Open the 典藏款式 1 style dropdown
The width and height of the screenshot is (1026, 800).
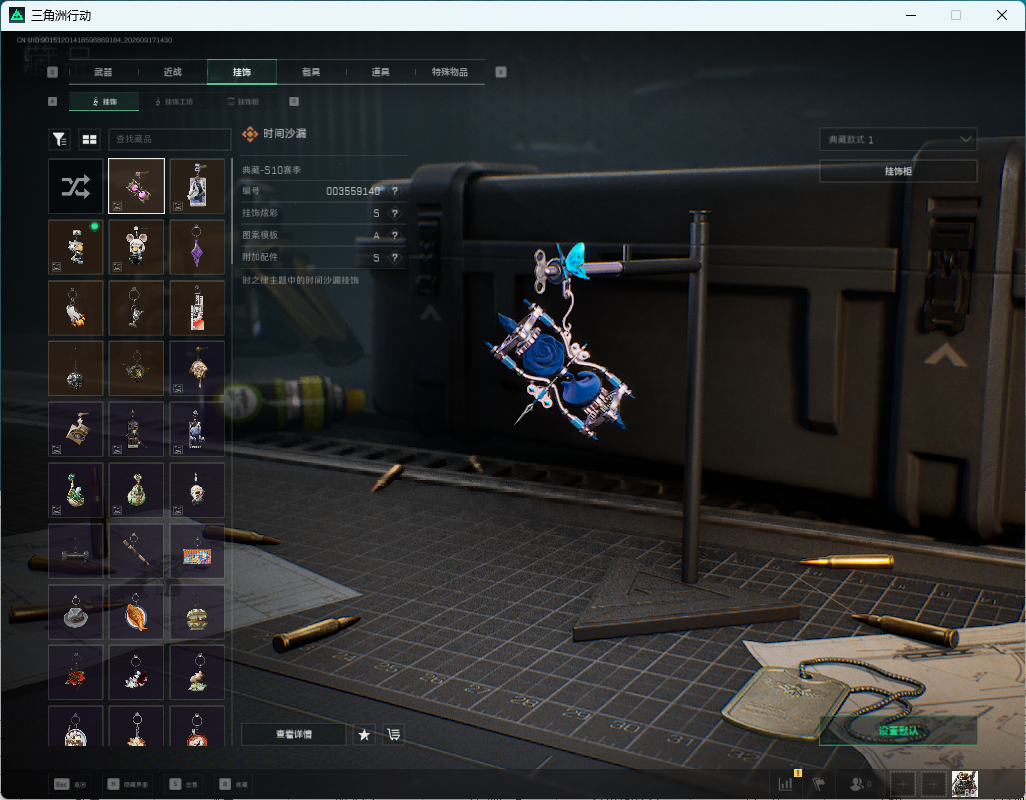pos(898,139)
